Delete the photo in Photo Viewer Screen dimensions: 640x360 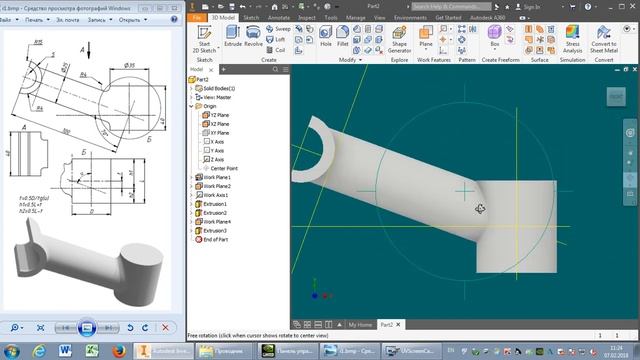[165, 328]
